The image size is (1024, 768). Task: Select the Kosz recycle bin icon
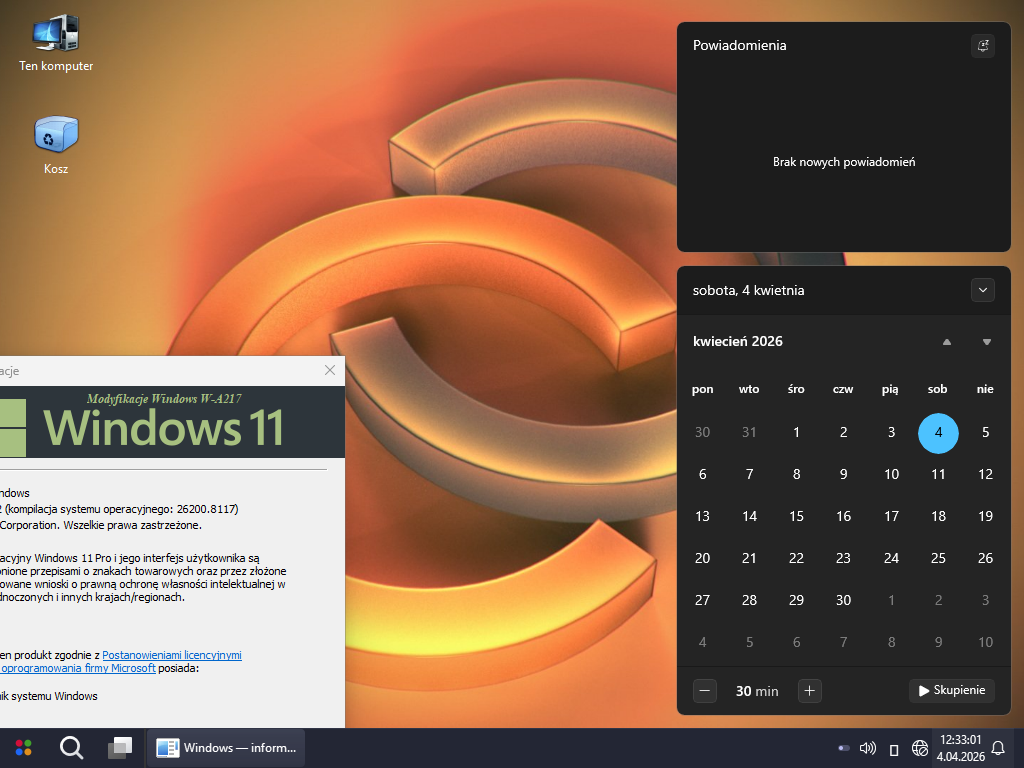pyautogui.click(x=56, y=135)
